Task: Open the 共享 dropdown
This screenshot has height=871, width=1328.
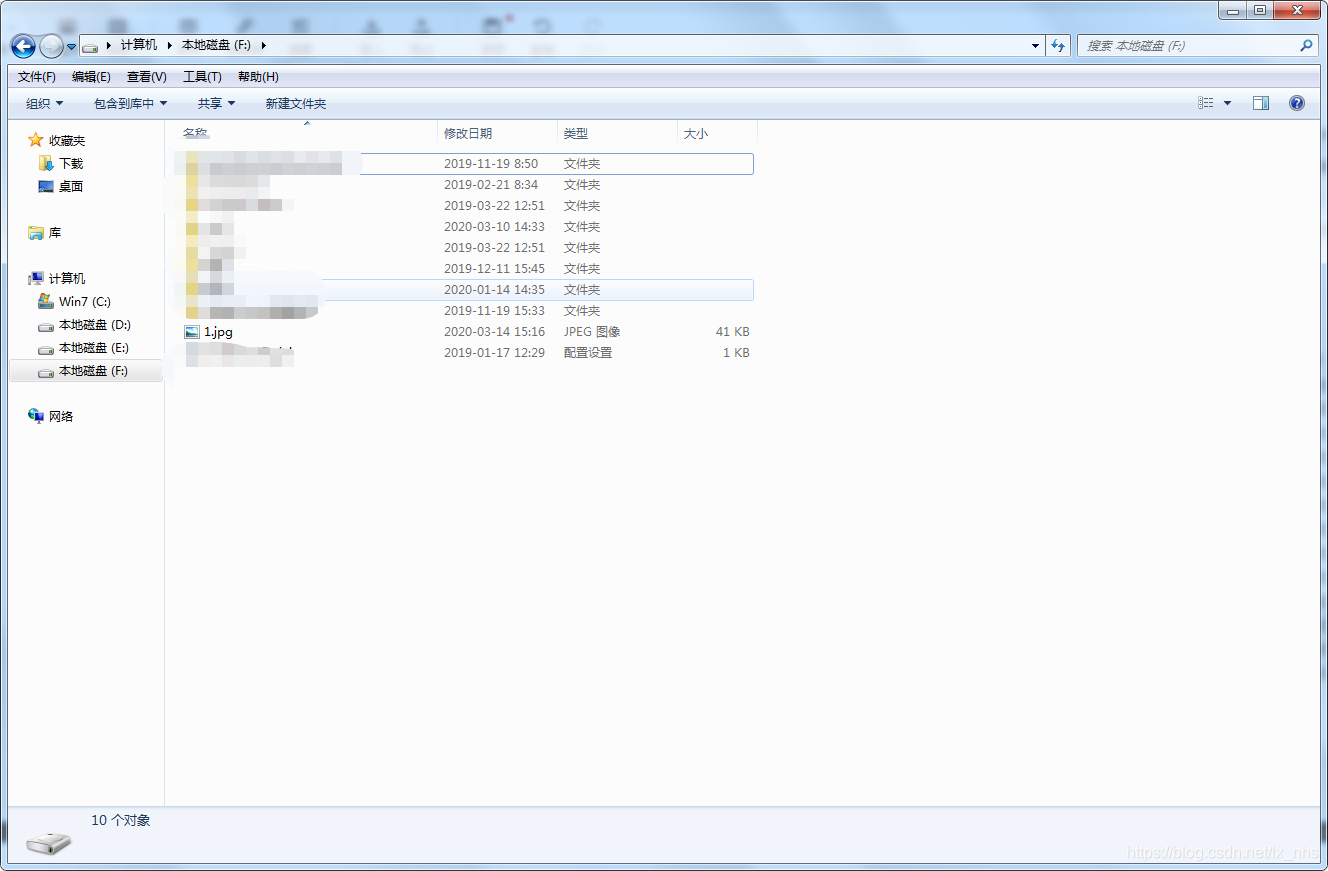Action: pos(216,103)
